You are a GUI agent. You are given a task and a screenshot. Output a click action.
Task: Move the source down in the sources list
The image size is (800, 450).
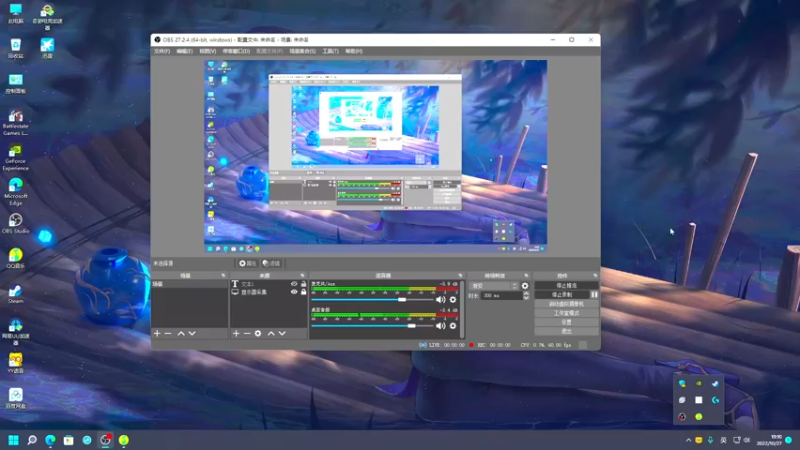(282, 333)
